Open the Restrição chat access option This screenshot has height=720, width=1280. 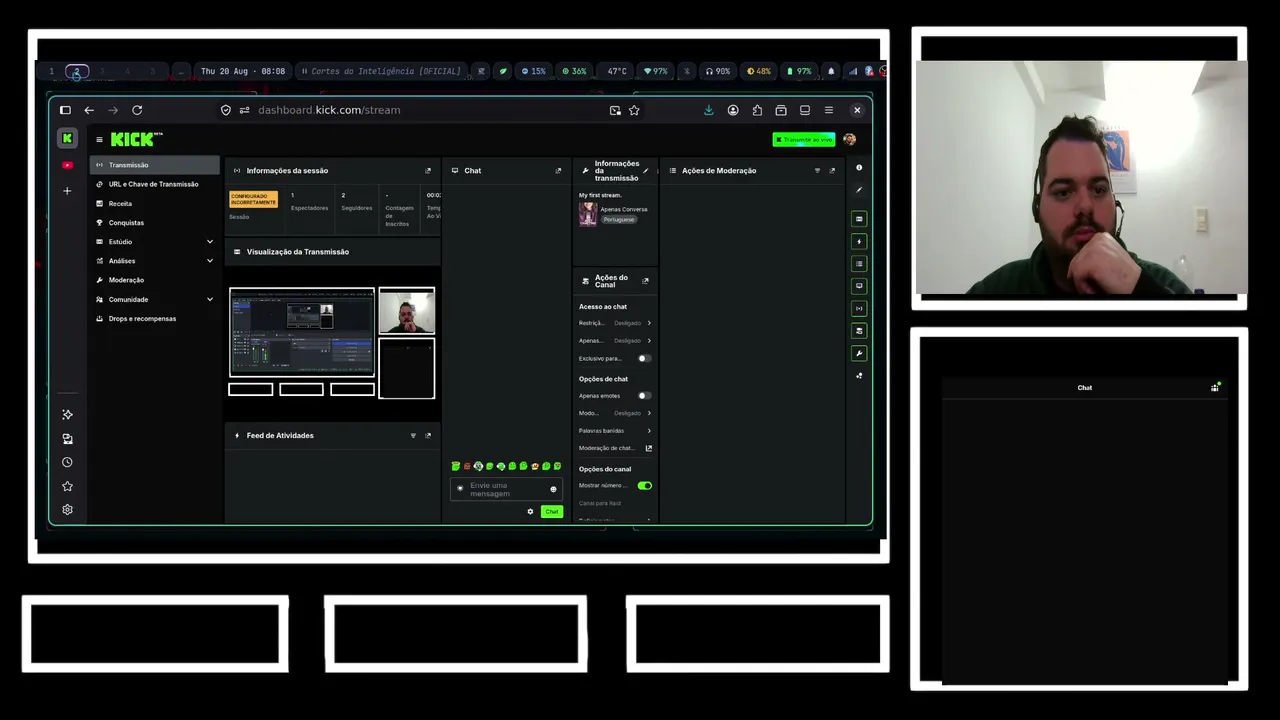tap(615, 323)
